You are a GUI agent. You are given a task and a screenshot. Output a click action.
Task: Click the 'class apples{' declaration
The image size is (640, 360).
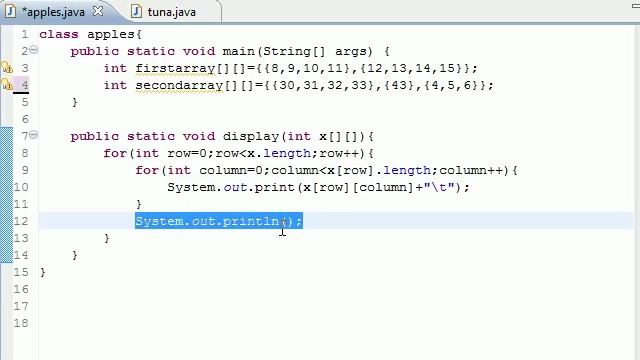pos(90,34)
